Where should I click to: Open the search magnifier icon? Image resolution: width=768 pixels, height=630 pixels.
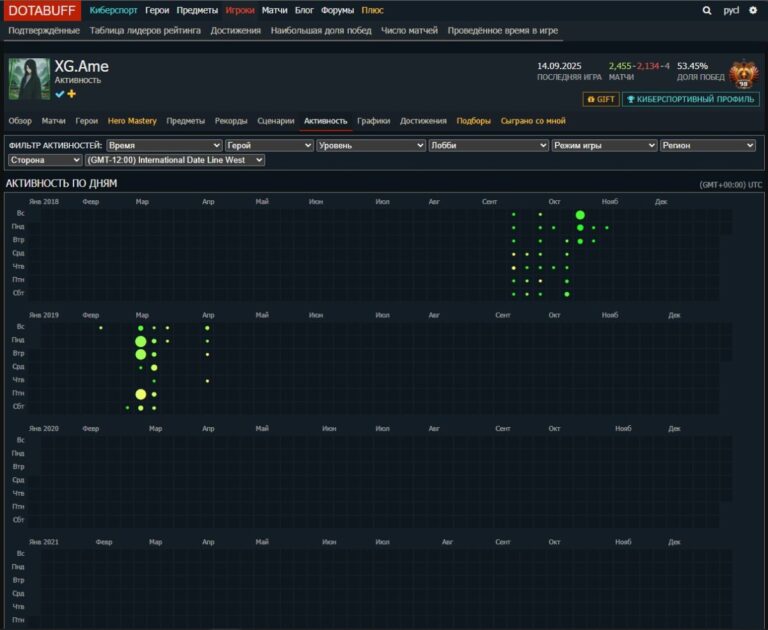click(x=707, y=10)
